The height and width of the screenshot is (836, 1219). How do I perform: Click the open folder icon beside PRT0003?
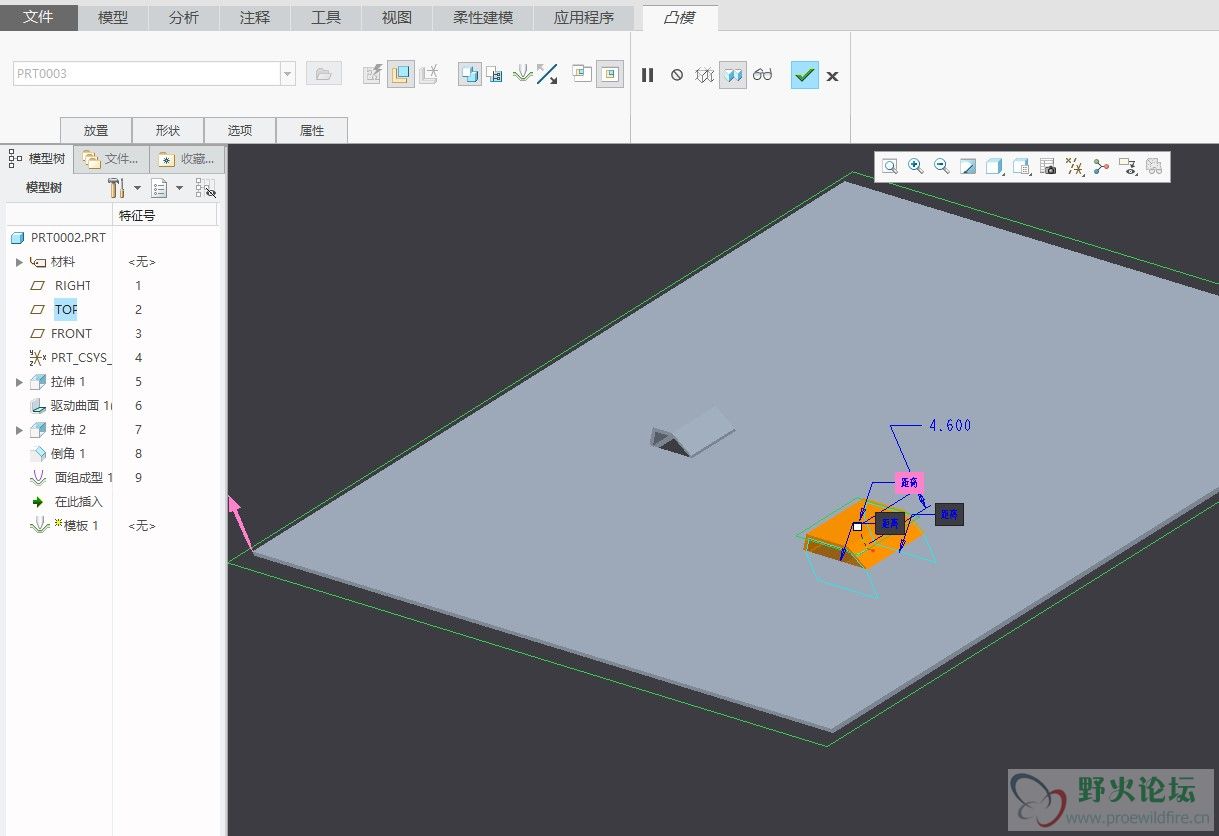(323, 74)
